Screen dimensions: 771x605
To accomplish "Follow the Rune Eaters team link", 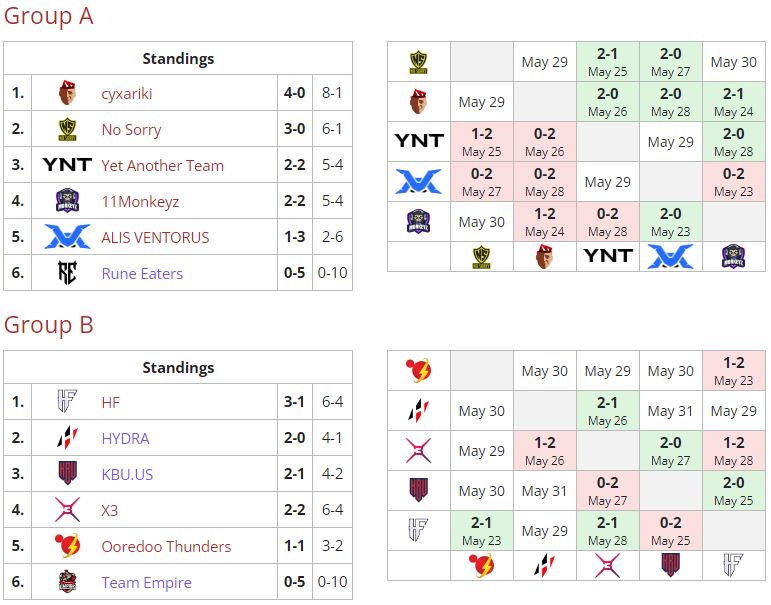I will click(142, 273).
